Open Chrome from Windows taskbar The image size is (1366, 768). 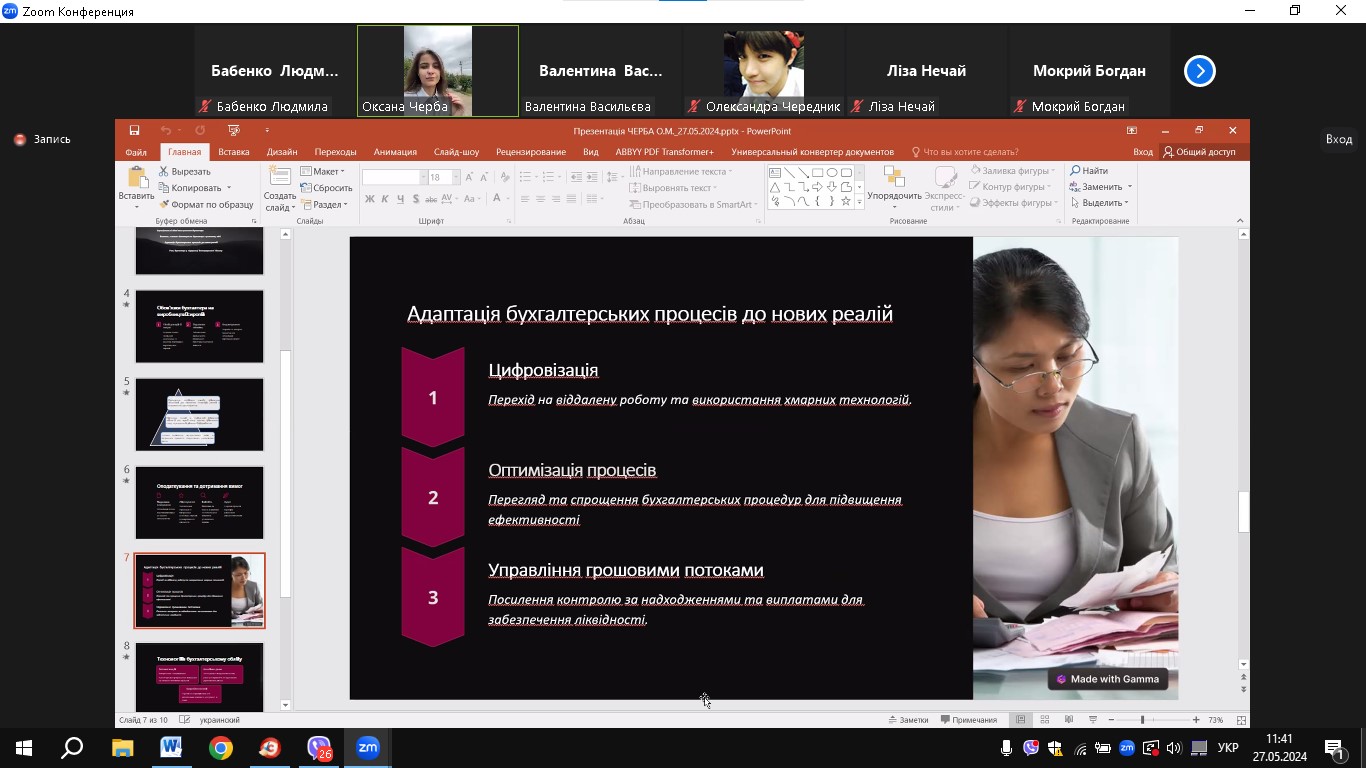[220, 748]
